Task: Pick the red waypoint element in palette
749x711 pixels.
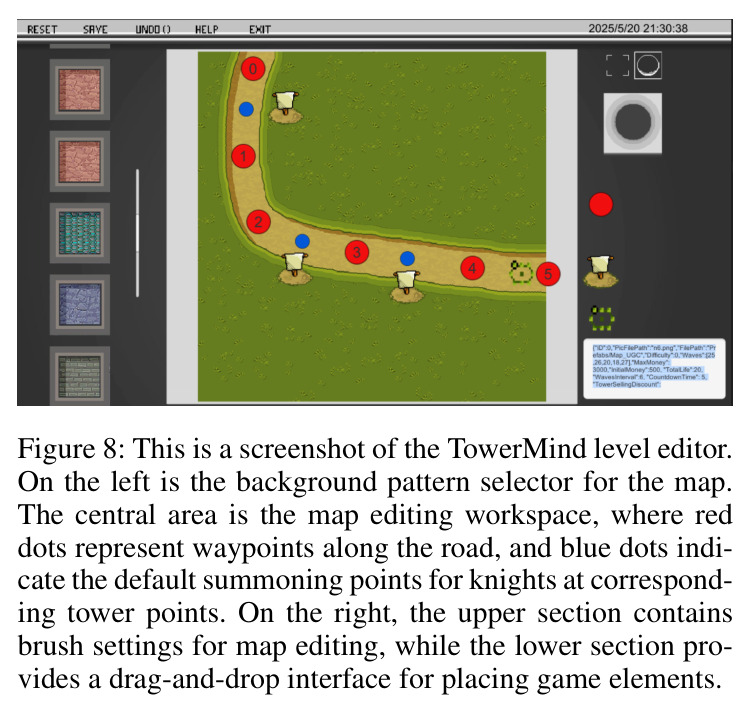Action: tap(601, 205)
